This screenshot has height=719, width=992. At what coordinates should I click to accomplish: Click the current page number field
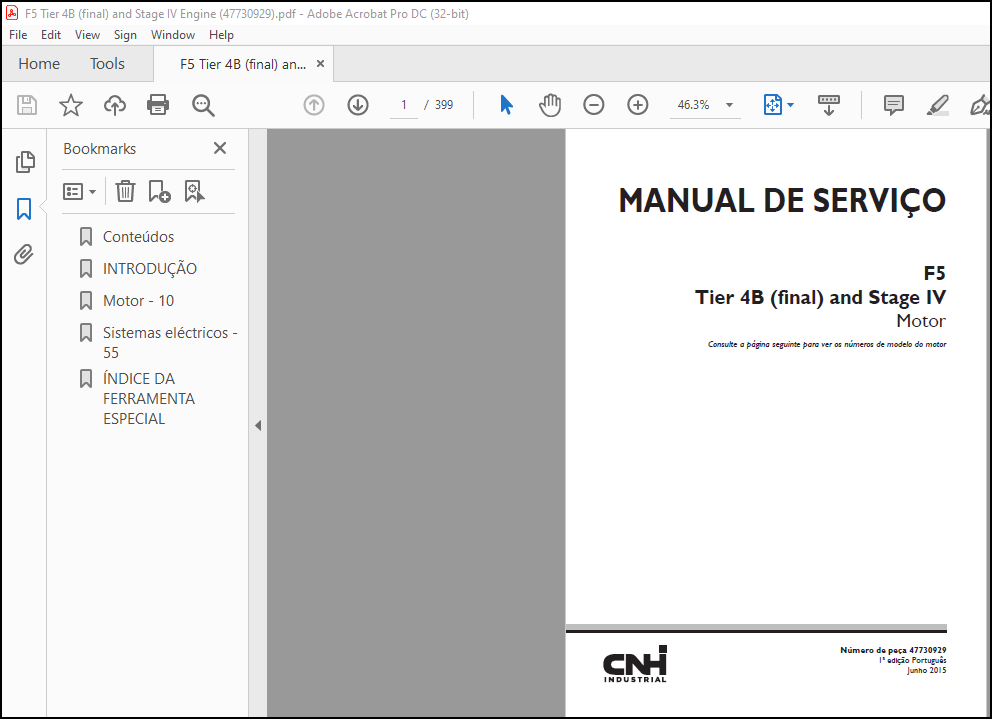(x=404, y=105)
